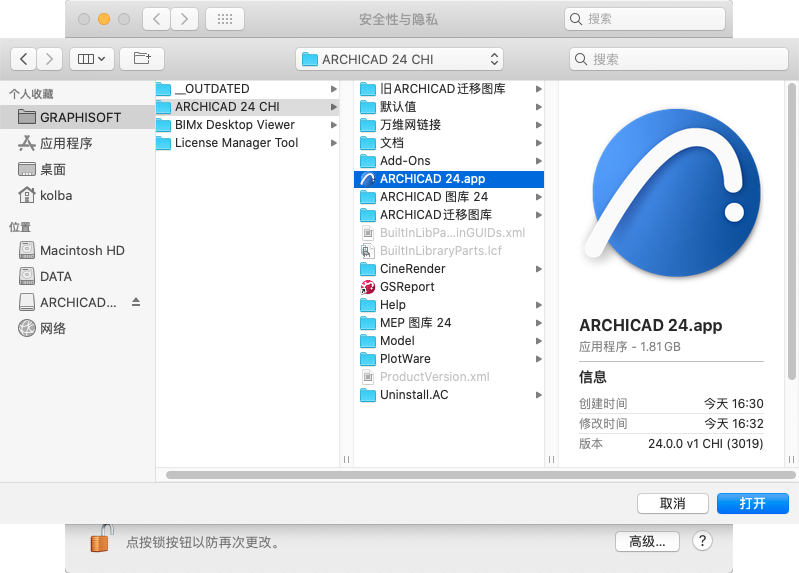Screen dimensions: 799x573
Task: Select the License Manager Tool folder
Action: click(247, 143)
